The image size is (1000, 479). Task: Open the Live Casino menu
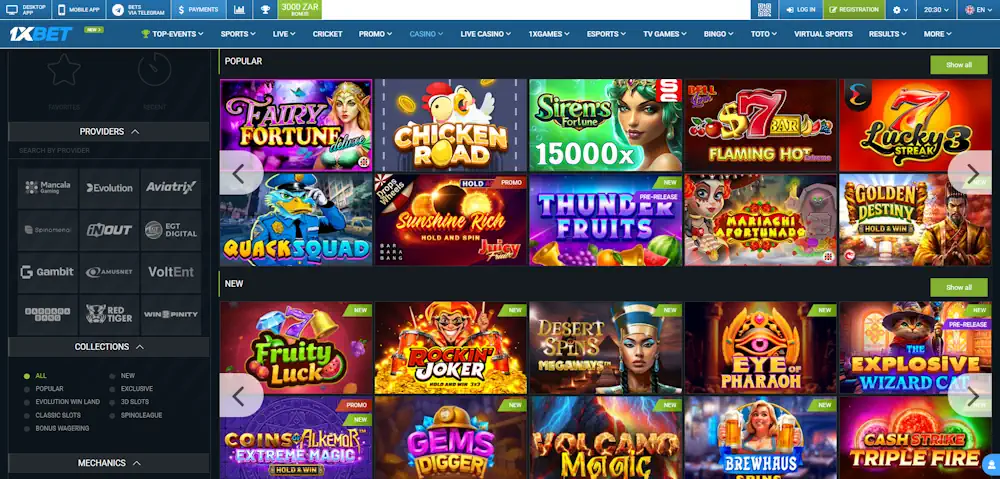(486, 34)
